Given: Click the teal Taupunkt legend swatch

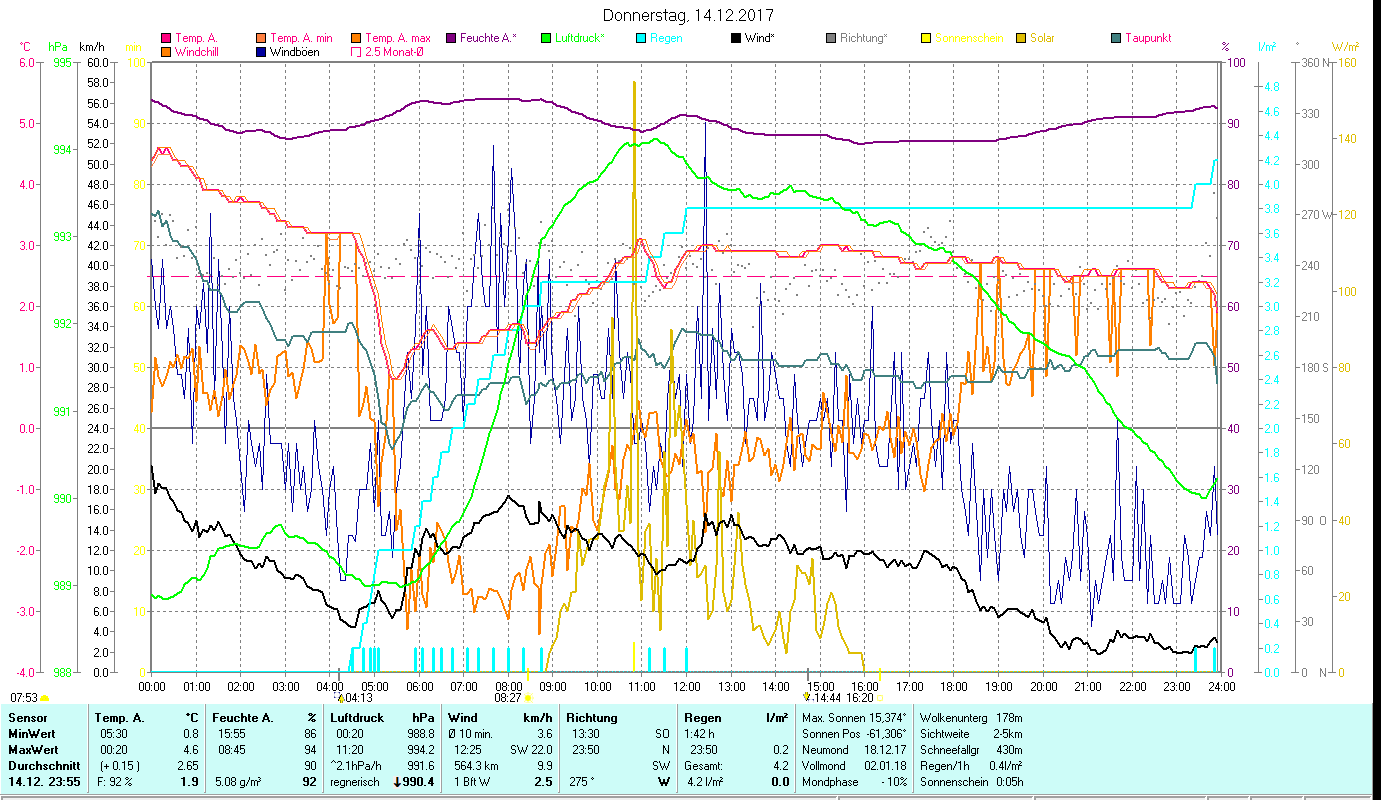Looking at the screenshot, I should click(1116, 38).
